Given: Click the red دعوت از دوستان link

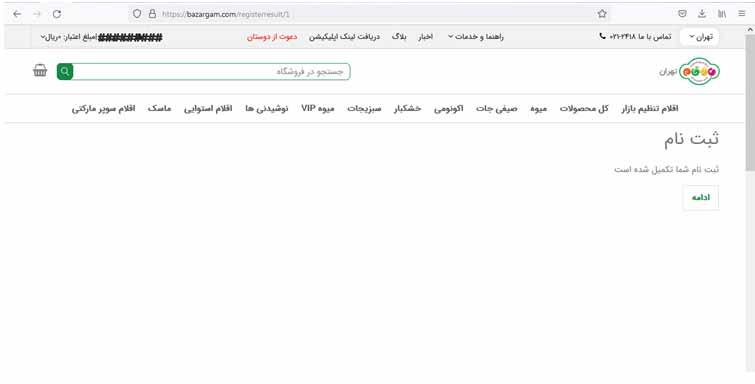Looking at the screenshot, I should pos(272,37).
